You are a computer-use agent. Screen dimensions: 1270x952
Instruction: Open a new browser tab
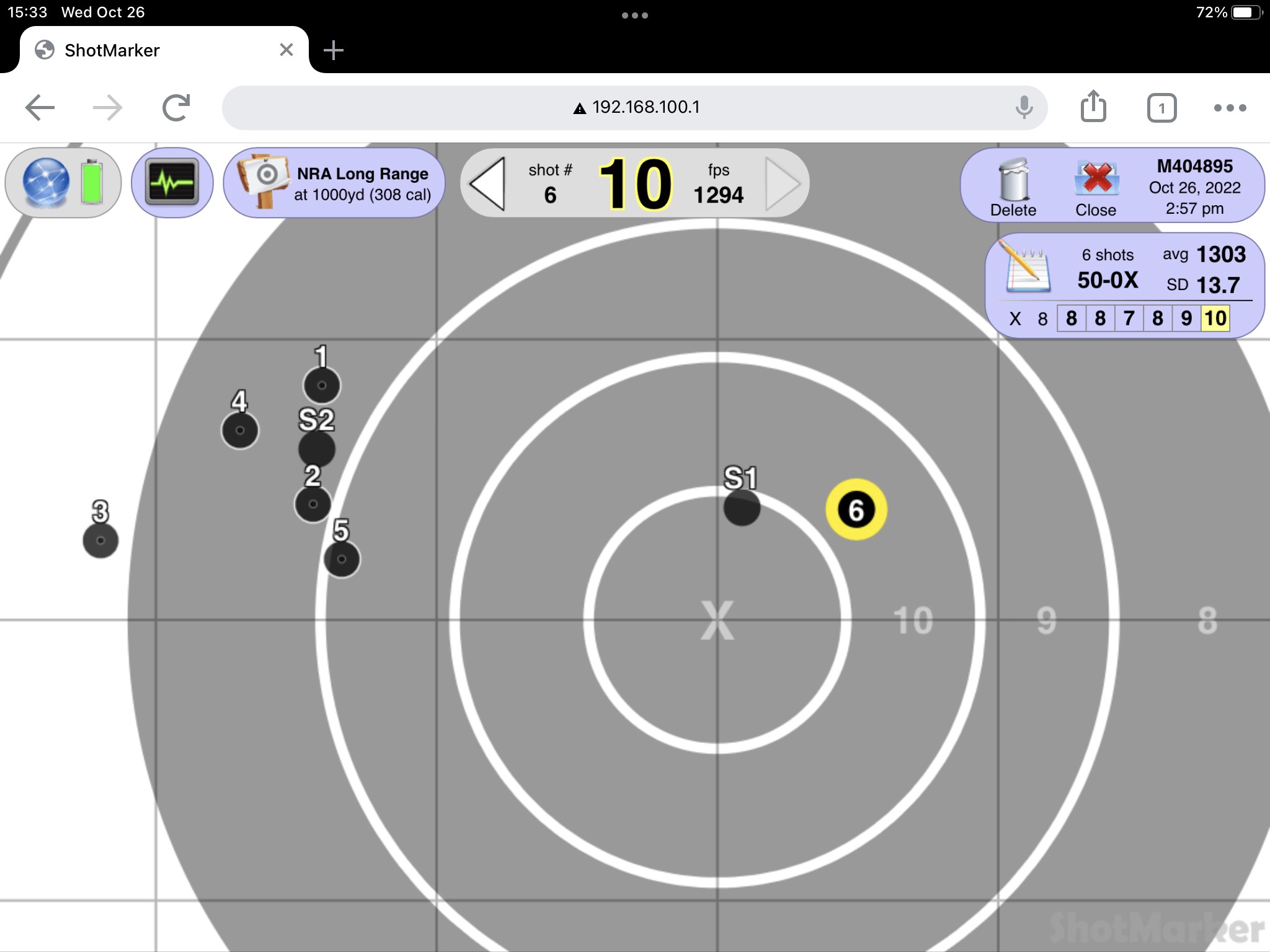(333, 50)
